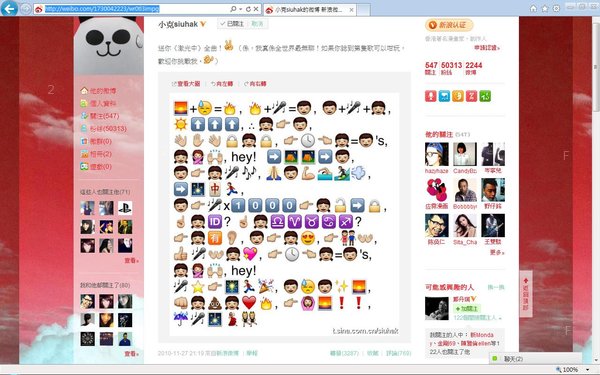Open the browser favorites star icon
600x375 pixels.
545,8
